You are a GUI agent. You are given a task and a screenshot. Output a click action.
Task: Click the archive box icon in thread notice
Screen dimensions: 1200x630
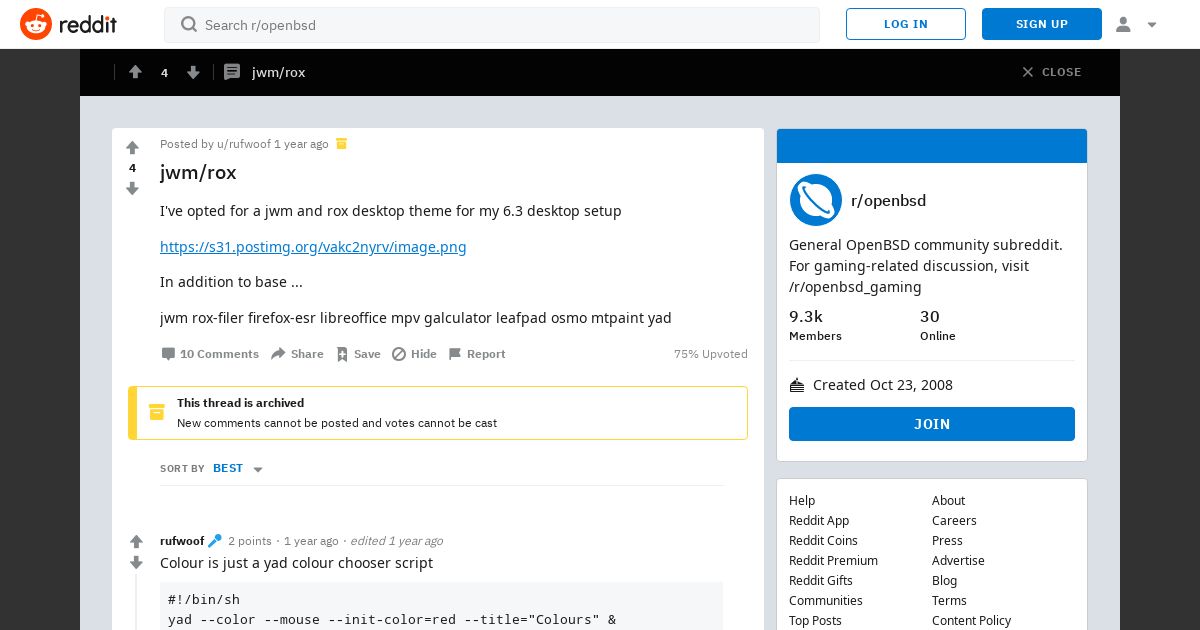[x=156, y=412]
